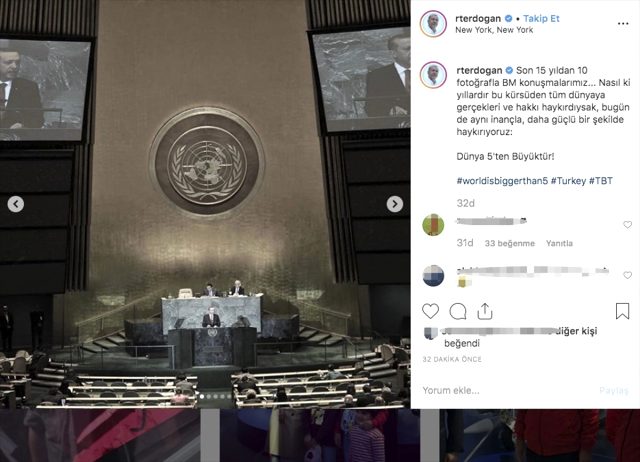Like the first comment with small heart

[627, 224]
